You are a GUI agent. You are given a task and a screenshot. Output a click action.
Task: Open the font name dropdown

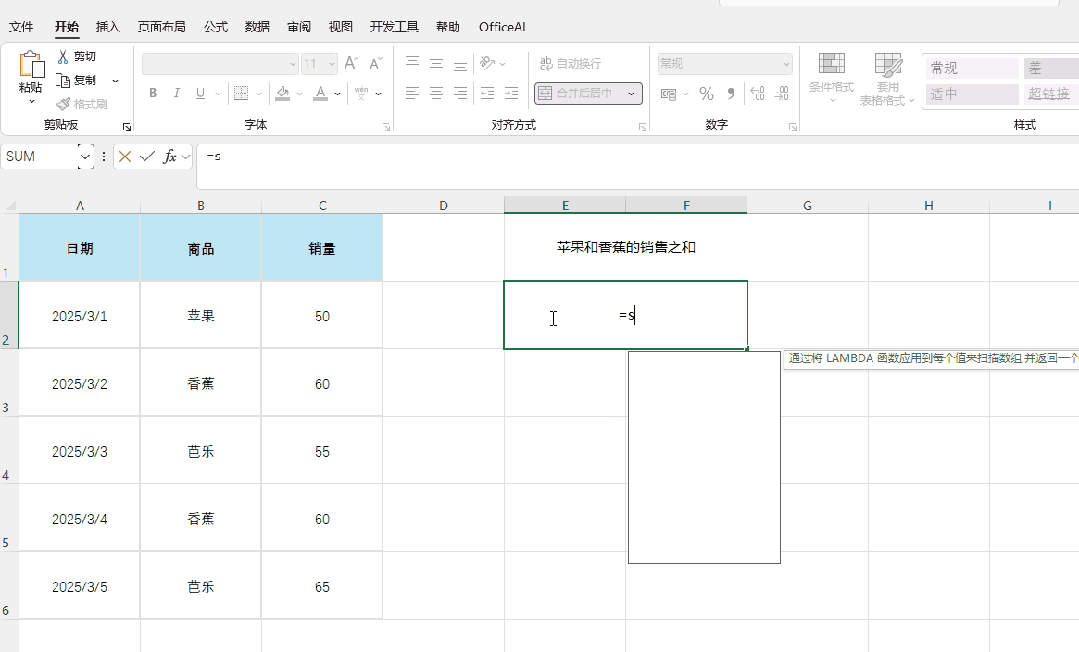point(293,64)
